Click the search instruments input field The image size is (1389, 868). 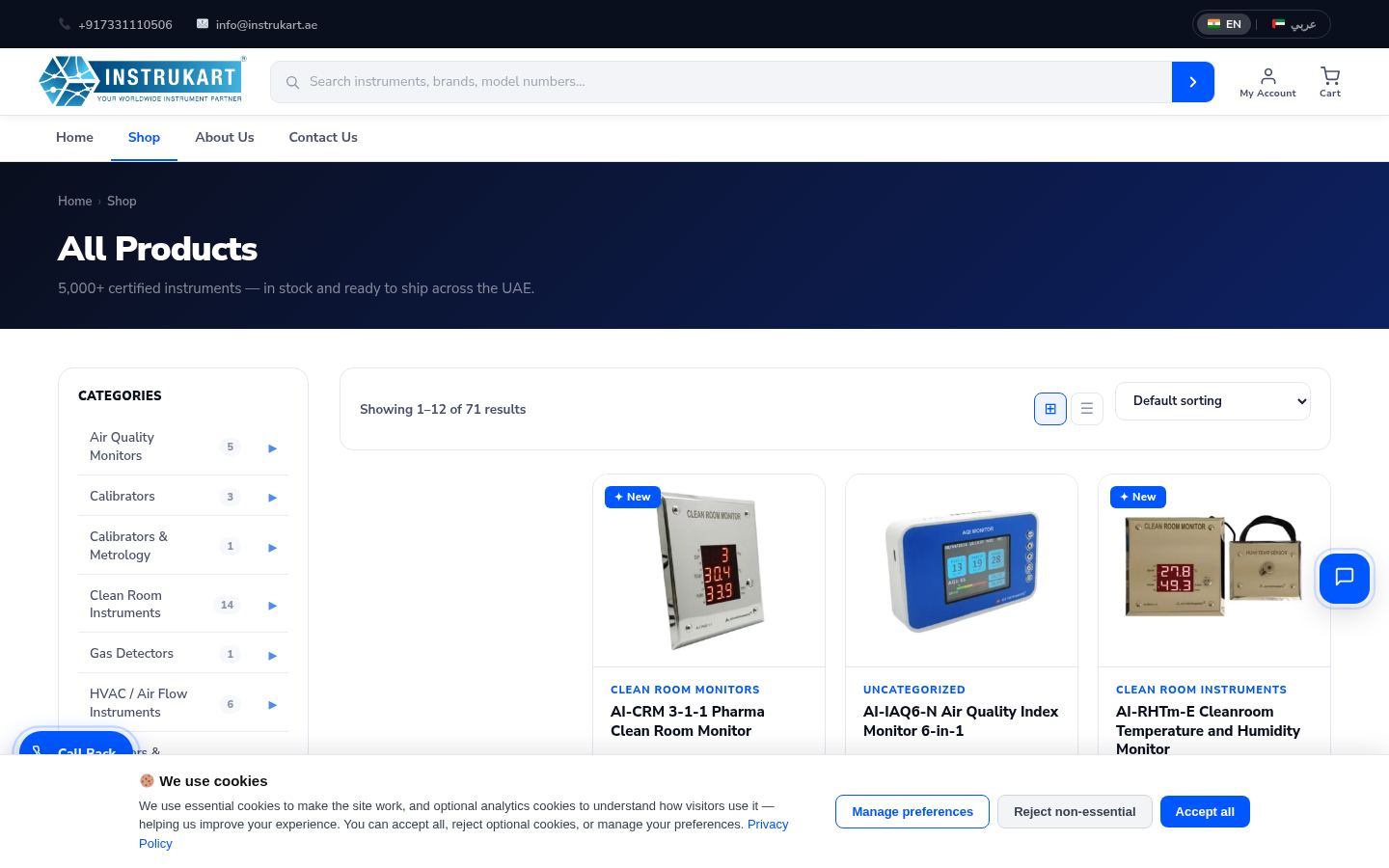coord(722,82)
